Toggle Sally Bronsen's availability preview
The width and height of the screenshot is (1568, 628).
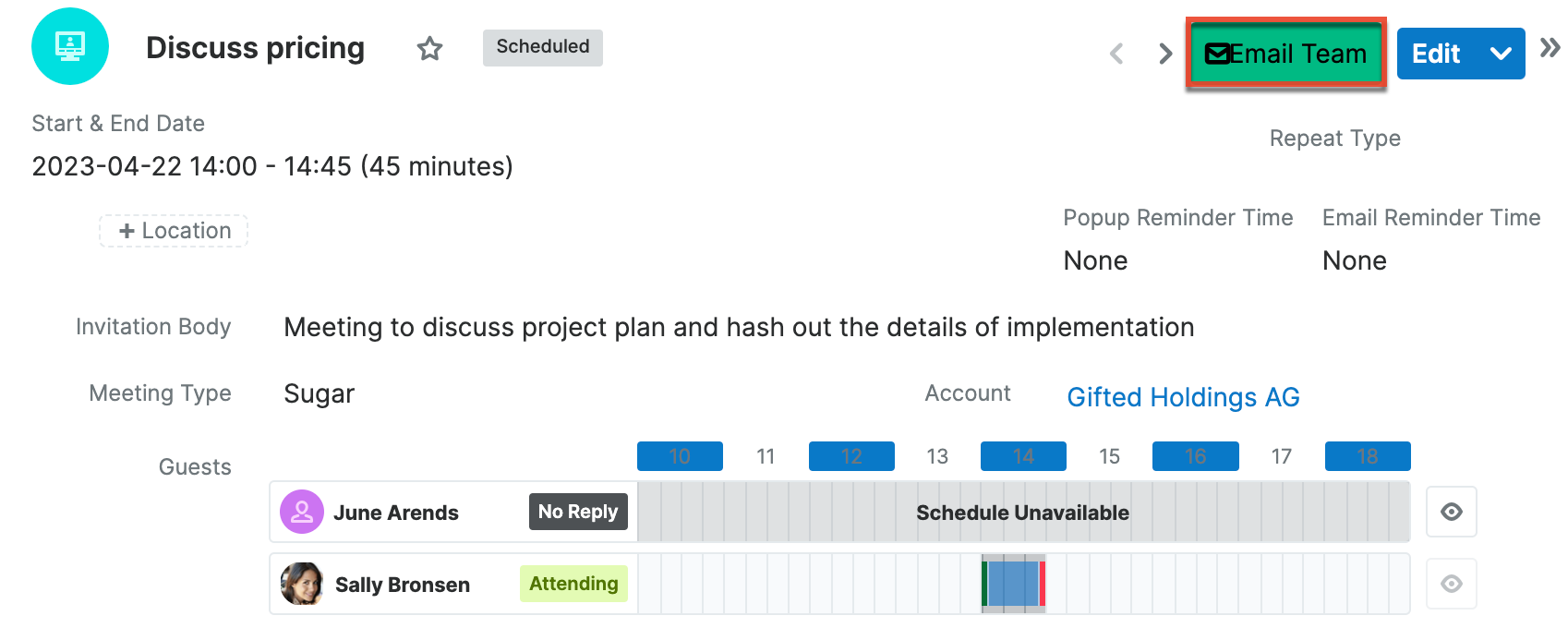click(x=1451, y=584)
